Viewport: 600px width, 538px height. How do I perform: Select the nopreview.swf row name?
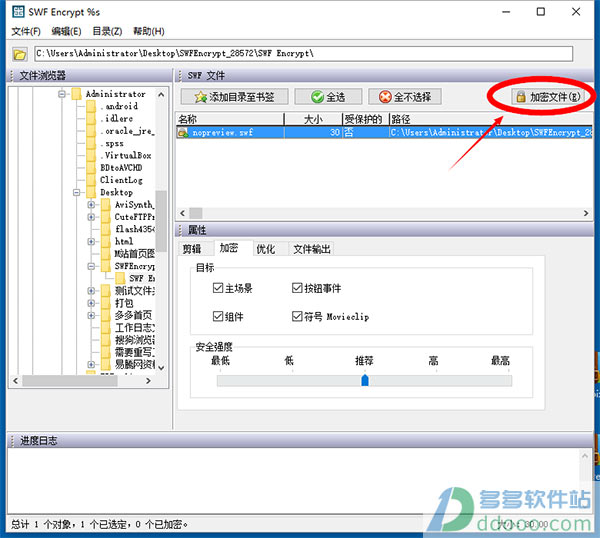point(222,132)
